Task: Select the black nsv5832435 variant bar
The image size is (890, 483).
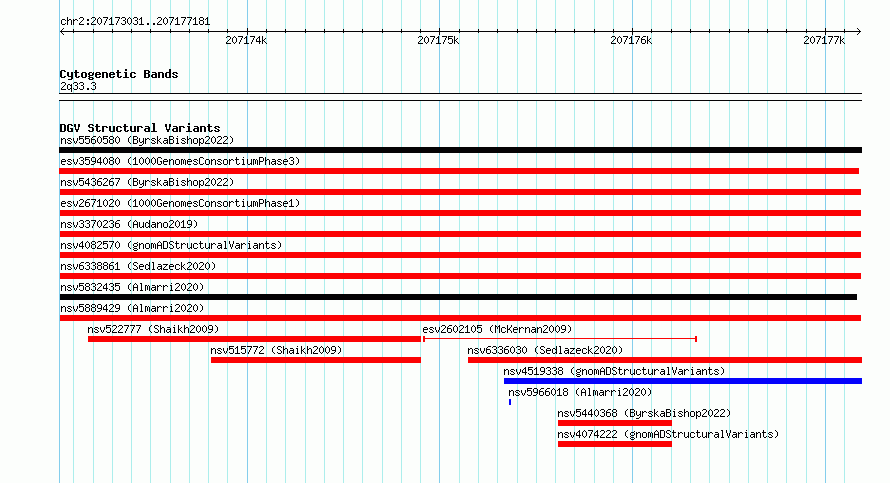Action: tap(458, 297)
